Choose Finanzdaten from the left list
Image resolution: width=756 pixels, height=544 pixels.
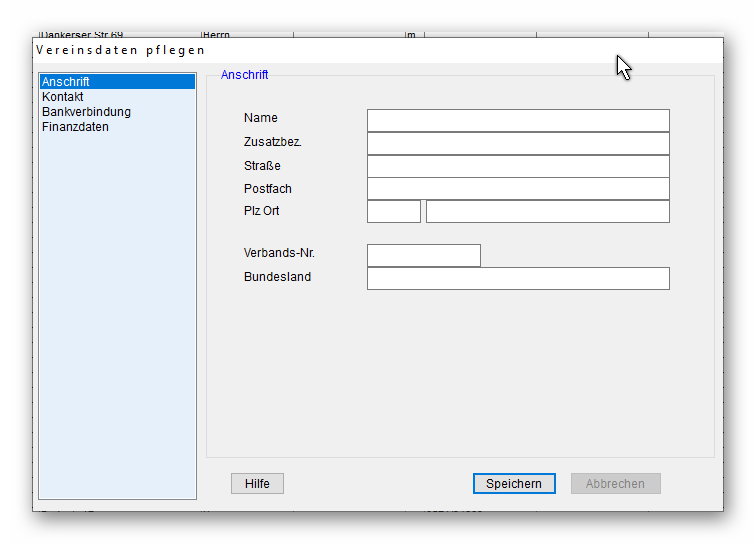point(75,127)
